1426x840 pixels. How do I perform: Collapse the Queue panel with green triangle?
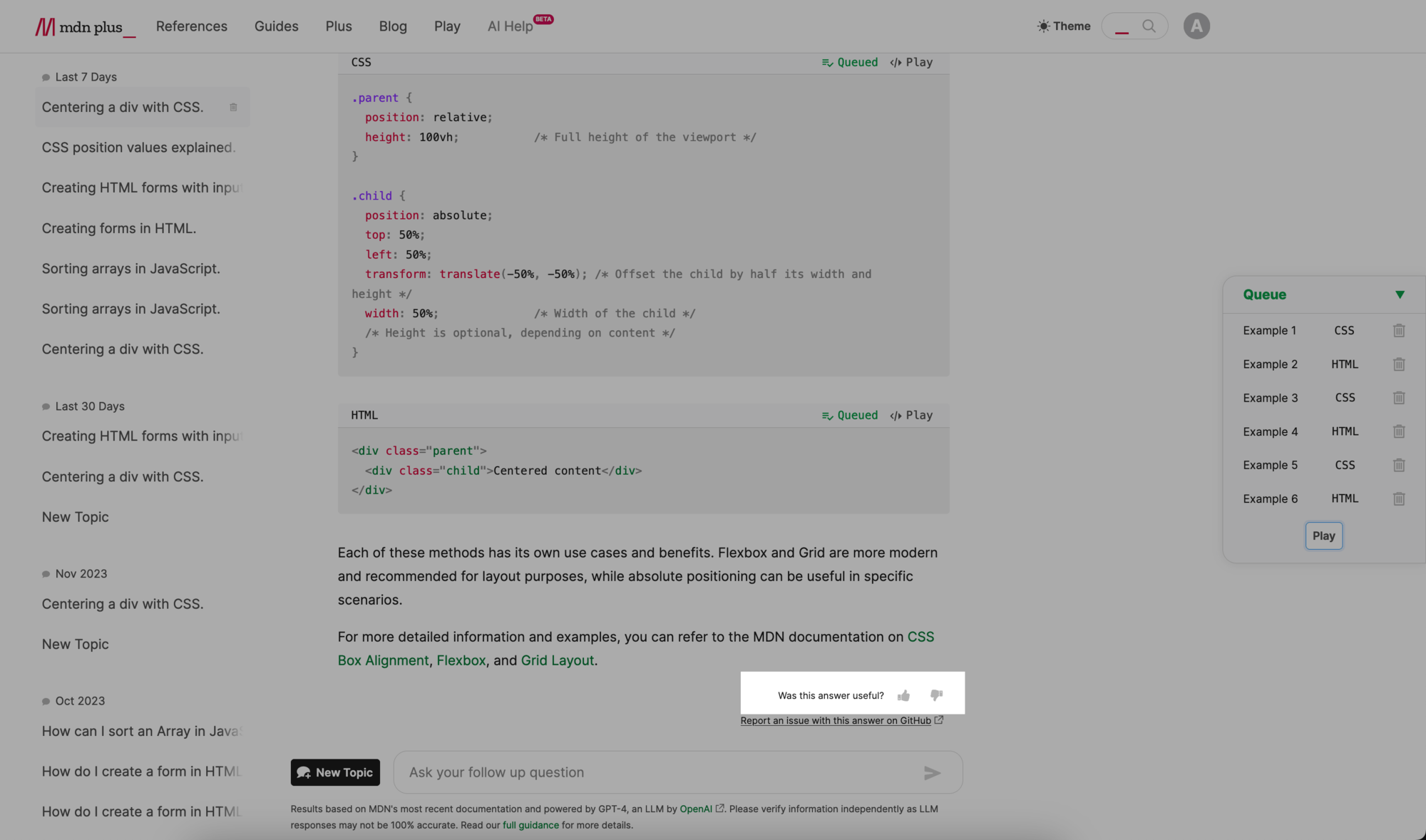pos(1399,294)
